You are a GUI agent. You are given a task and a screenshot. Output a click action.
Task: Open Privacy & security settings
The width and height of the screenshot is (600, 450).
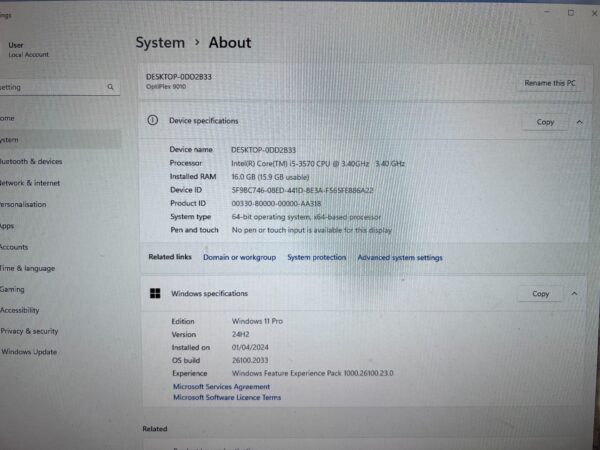coord(59,331)
